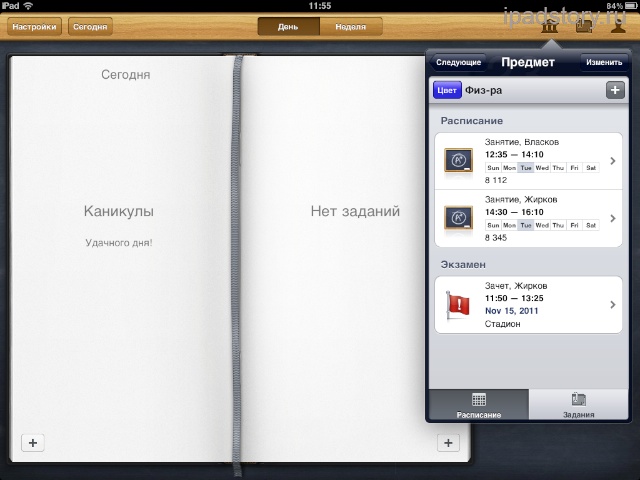Image resolution: width=640 pixels, height=480 pixels.
Task: Add a task with the right page plus button
Action: (448, 443)
